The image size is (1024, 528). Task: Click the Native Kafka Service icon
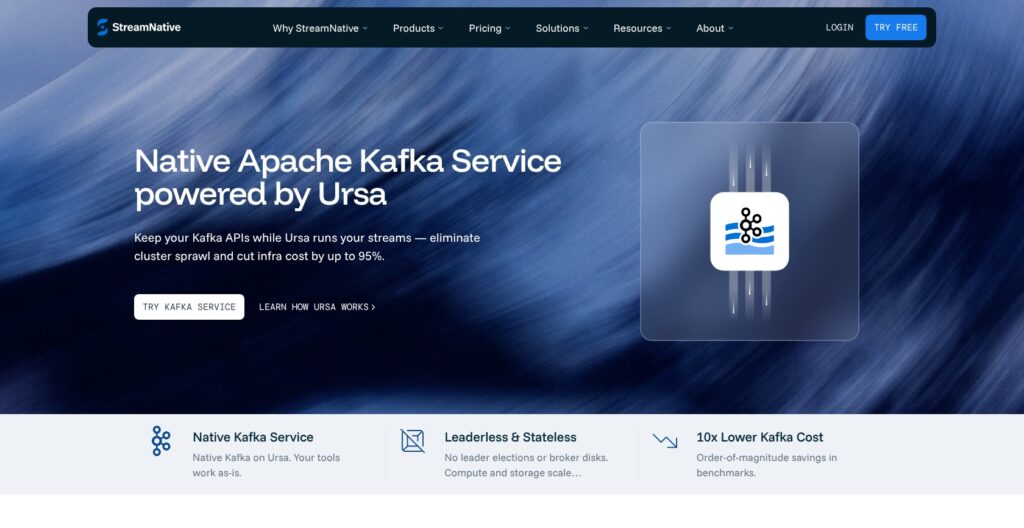pos(161,441)
